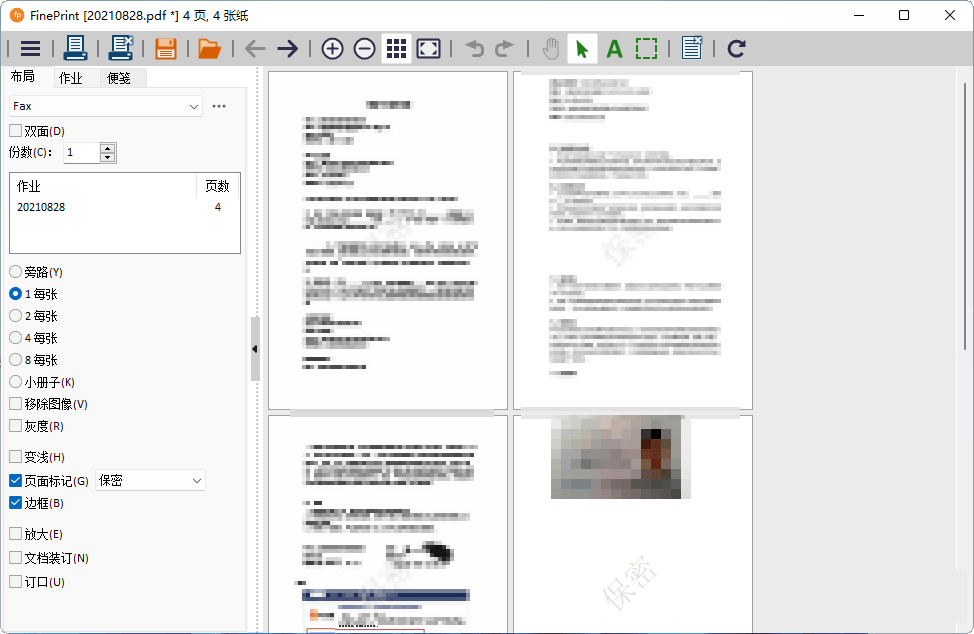The height and width of the screenshot is (634, 974).
Task: Open a file with the folder icon
Action: pos(210,48)
